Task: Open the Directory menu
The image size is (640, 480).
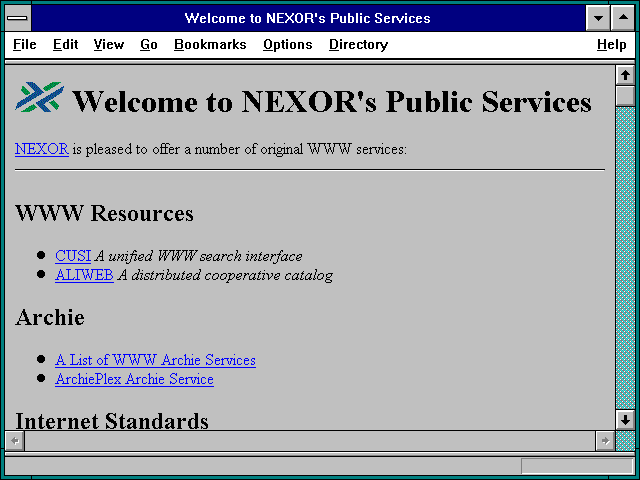Action: click(x=358, y=44)
